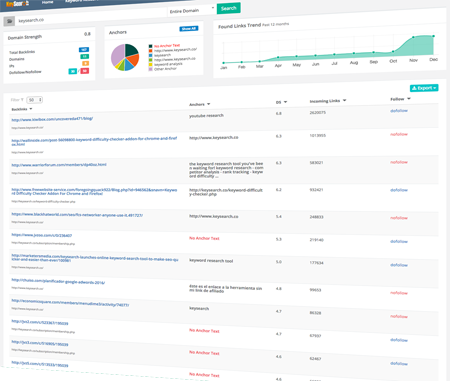Open the Home menu item
This screenshot has height=381, width=450.
(x=48, y=2)
